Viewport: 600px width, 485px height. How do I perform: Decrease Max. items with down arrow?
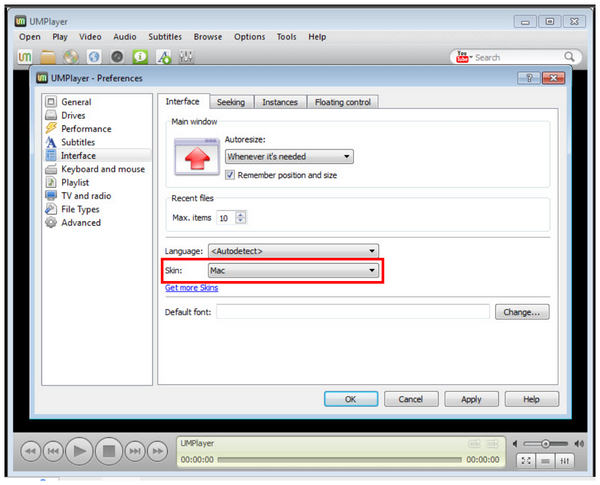240,221
